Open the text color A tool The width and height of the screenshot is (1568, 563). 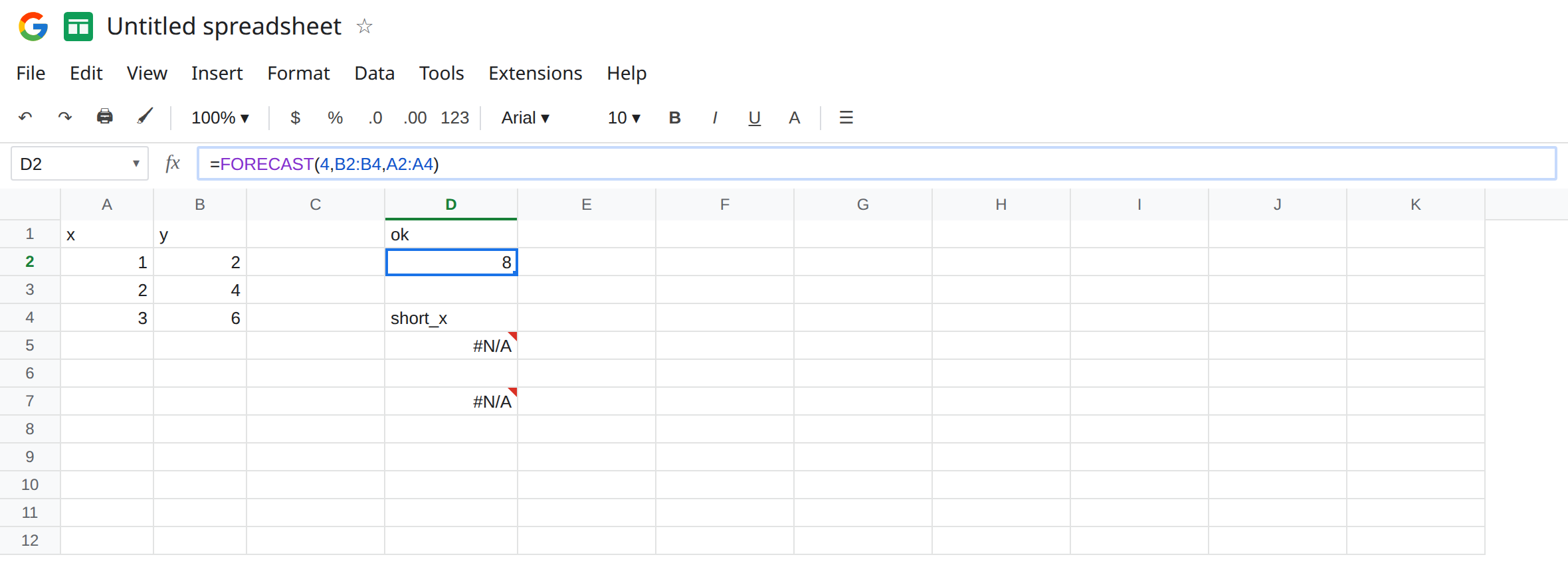pyautogui.click(x=794, y=118)
